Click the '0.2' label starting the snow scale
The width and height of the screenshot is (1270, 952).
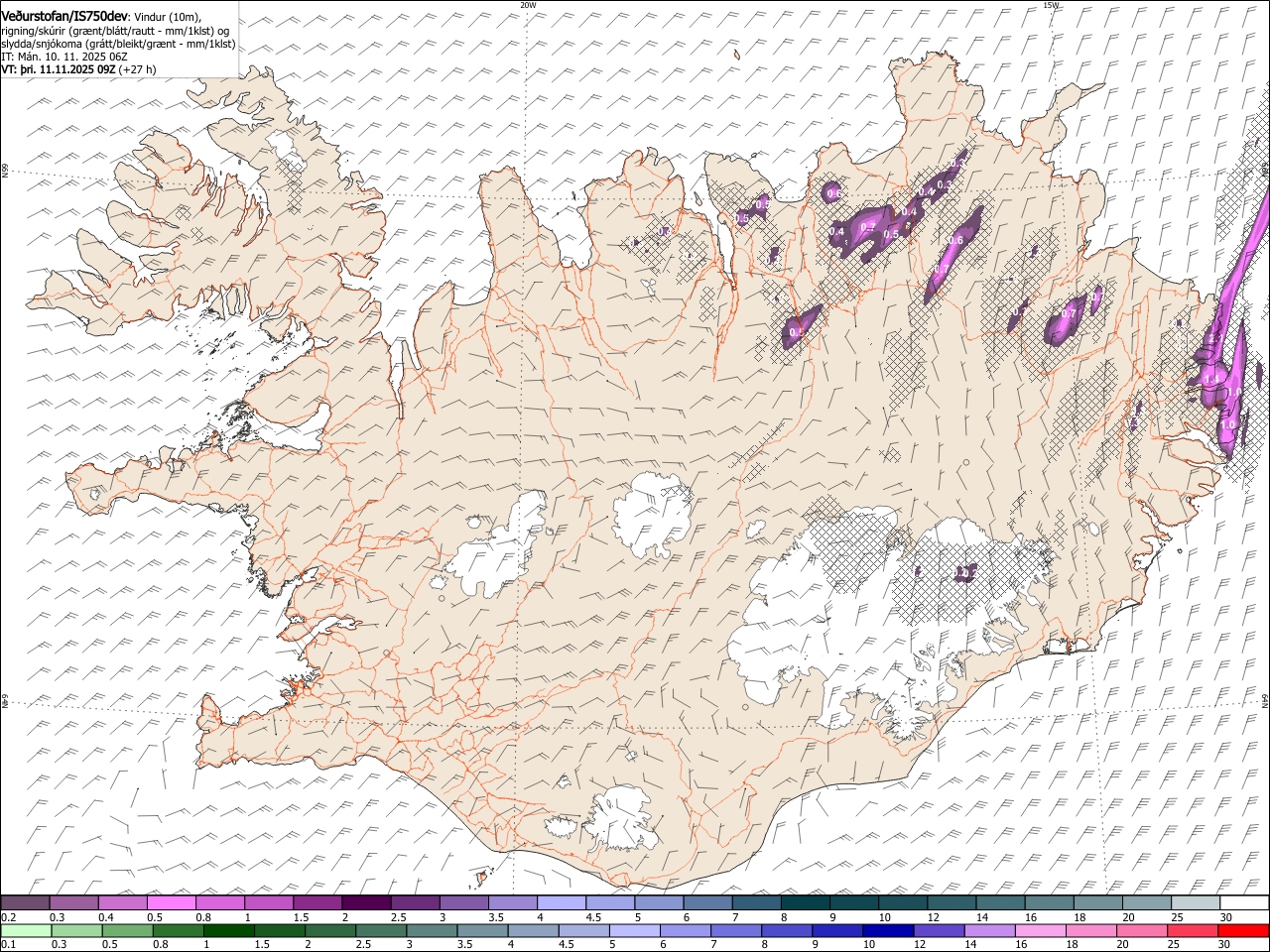point(8,917)
